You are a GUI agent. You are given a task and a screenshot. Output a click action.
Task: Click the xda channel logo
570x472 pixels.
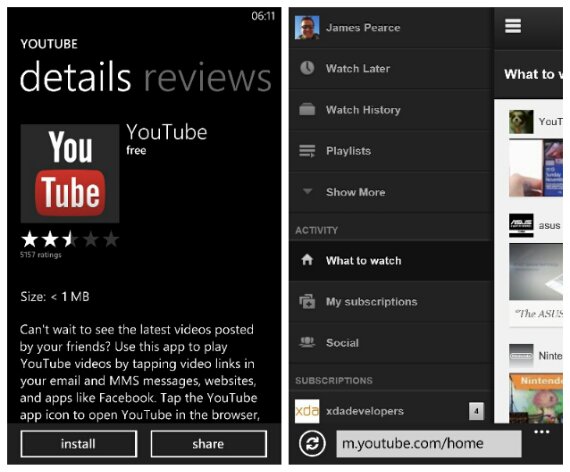(x=307, y=411)
